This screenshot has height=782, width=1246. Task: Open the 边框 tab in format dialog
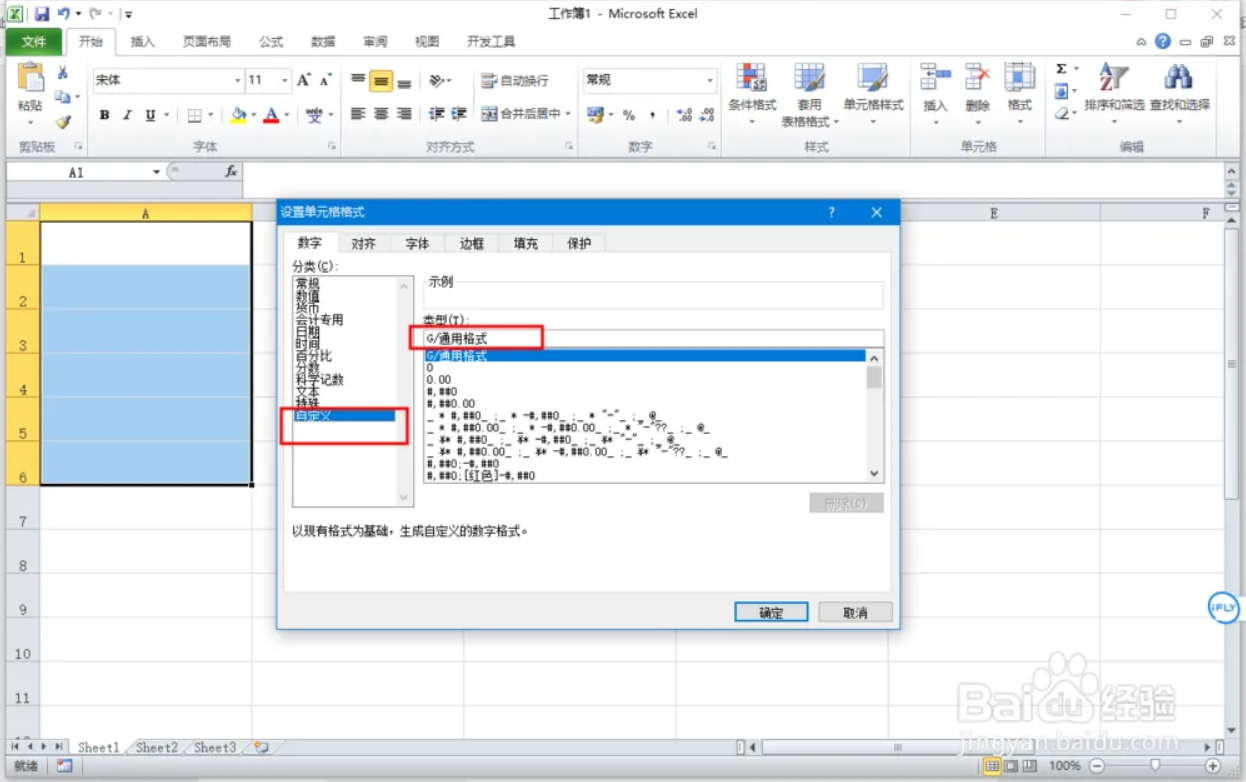point(471,243)
